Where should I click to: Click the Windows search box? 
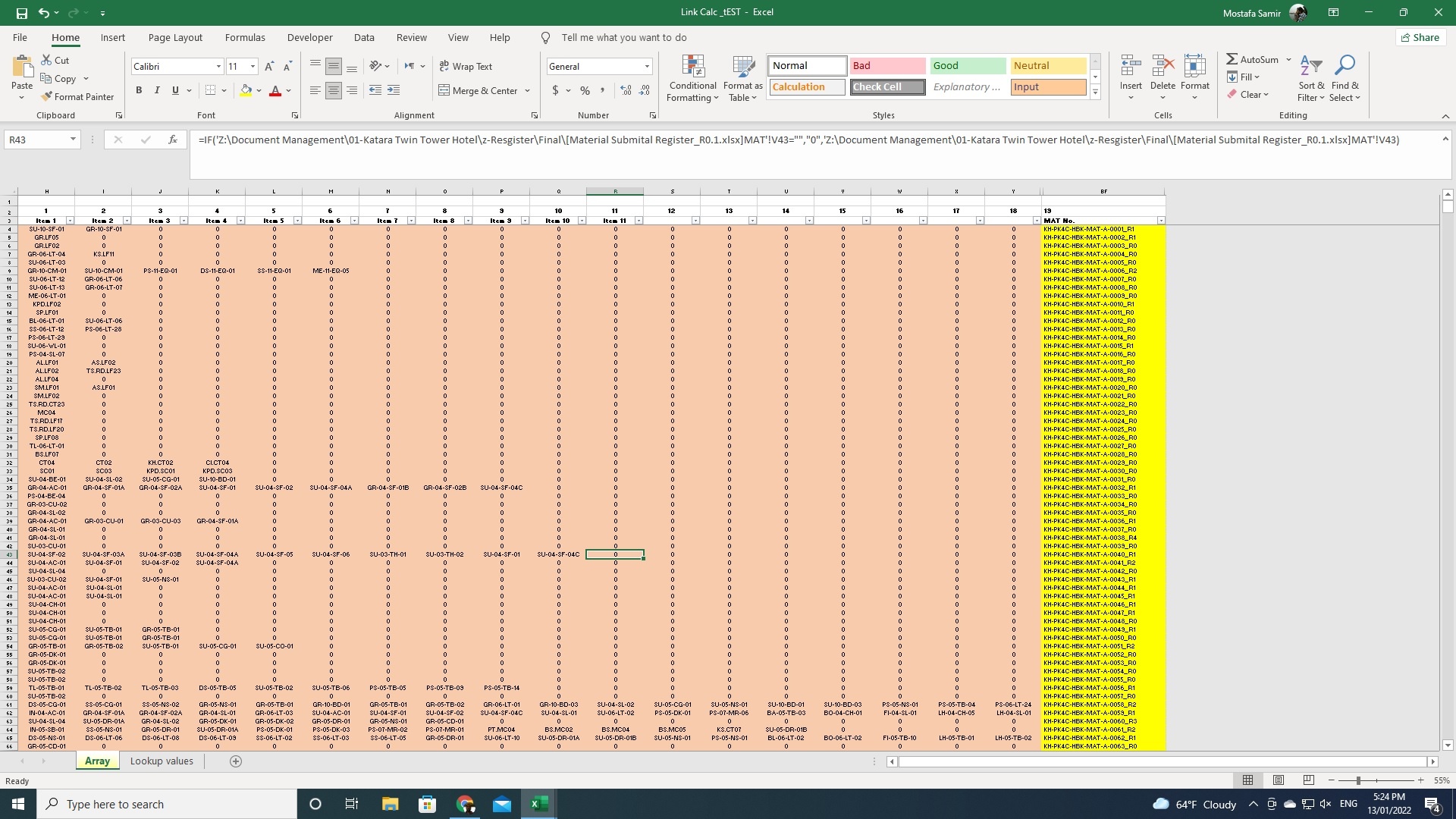click(x=167, y=804)
